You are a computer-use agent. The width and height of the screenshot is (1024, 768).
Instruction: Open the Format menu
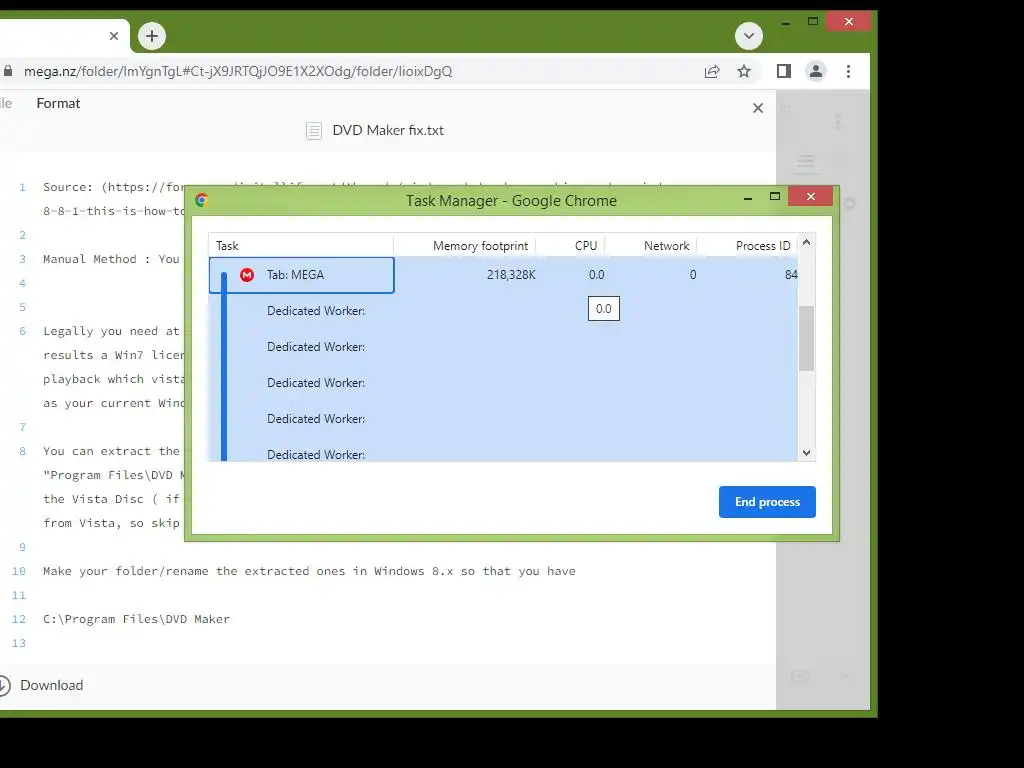coord(58,103)
